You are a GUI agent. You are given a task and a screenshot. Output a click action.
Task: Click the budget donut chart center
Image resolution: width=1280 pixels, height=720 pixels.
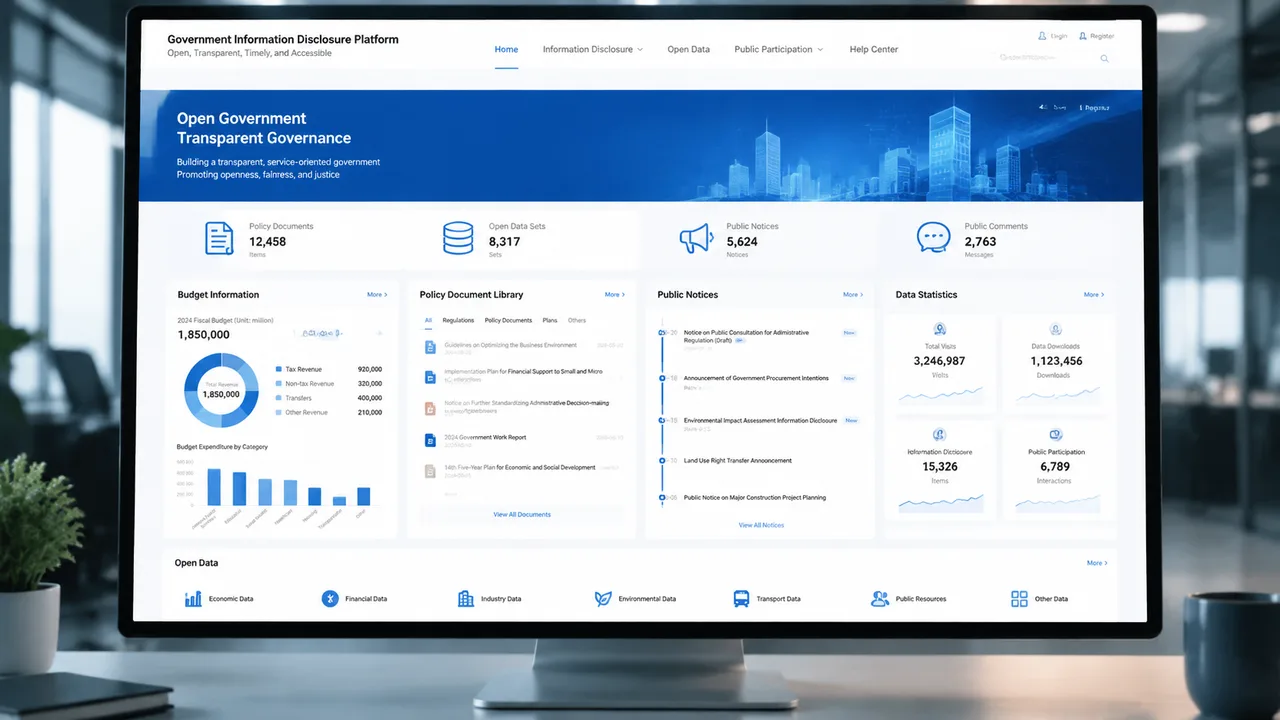pyautogui.click(x=220, y=390)
